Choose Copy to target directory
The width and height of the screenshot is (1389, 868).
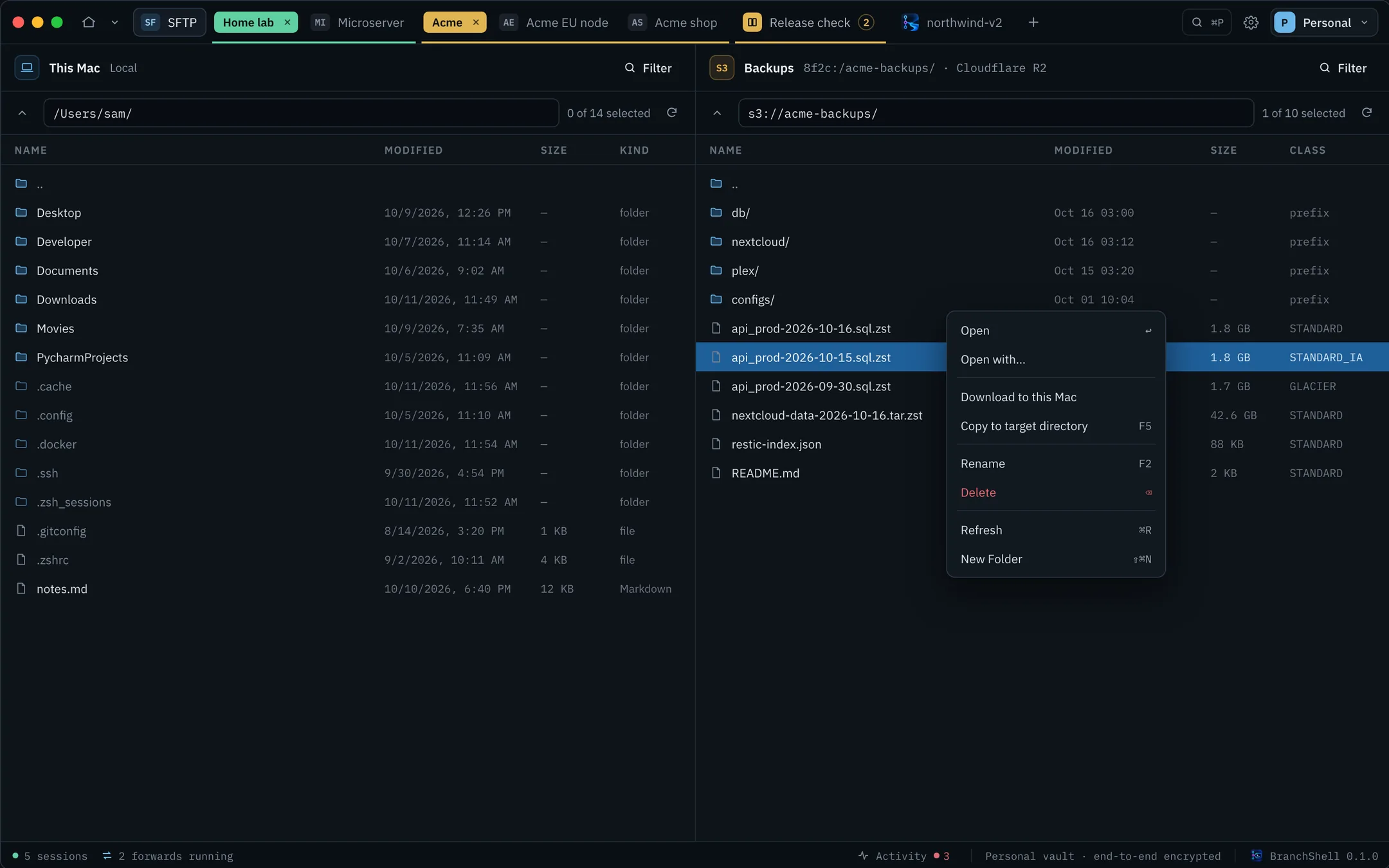click(1056, 426)
